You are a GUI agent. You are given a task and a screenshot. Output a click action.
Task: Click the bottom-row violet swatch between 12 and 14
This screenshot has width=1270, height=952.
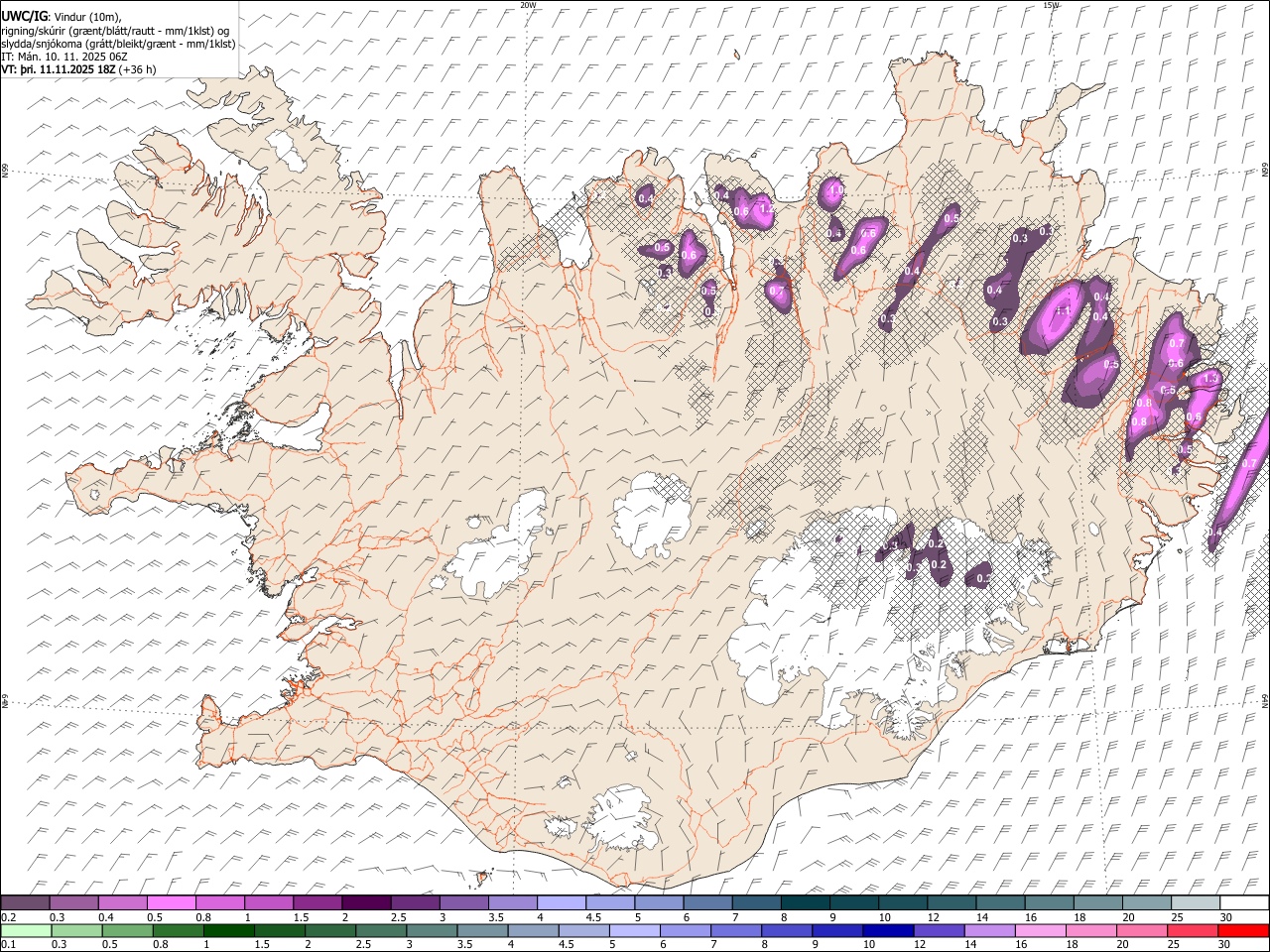(x=938, y=930)
